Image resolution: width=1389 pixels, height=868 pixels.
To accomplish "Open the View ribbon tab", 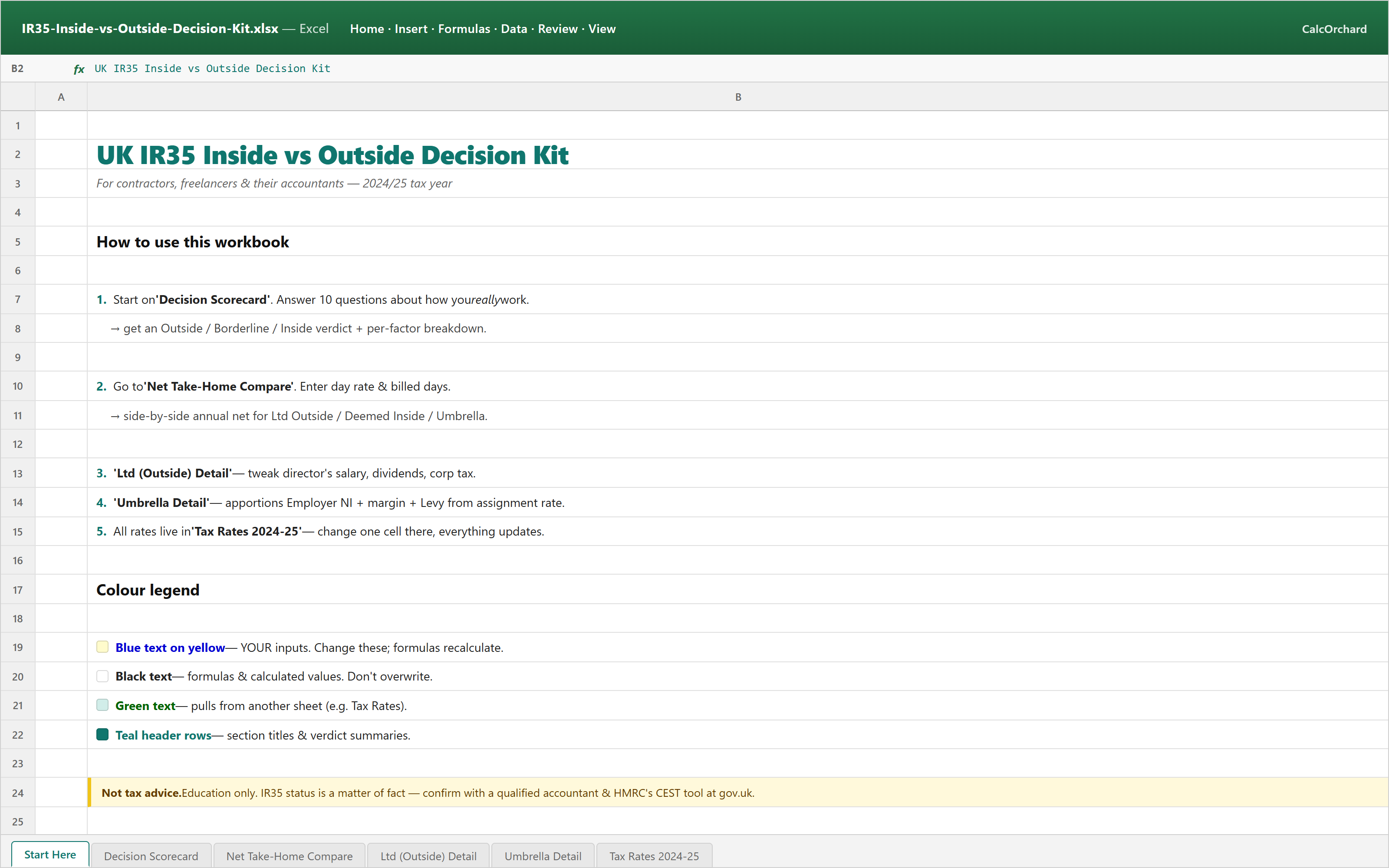I will (602, 29).
